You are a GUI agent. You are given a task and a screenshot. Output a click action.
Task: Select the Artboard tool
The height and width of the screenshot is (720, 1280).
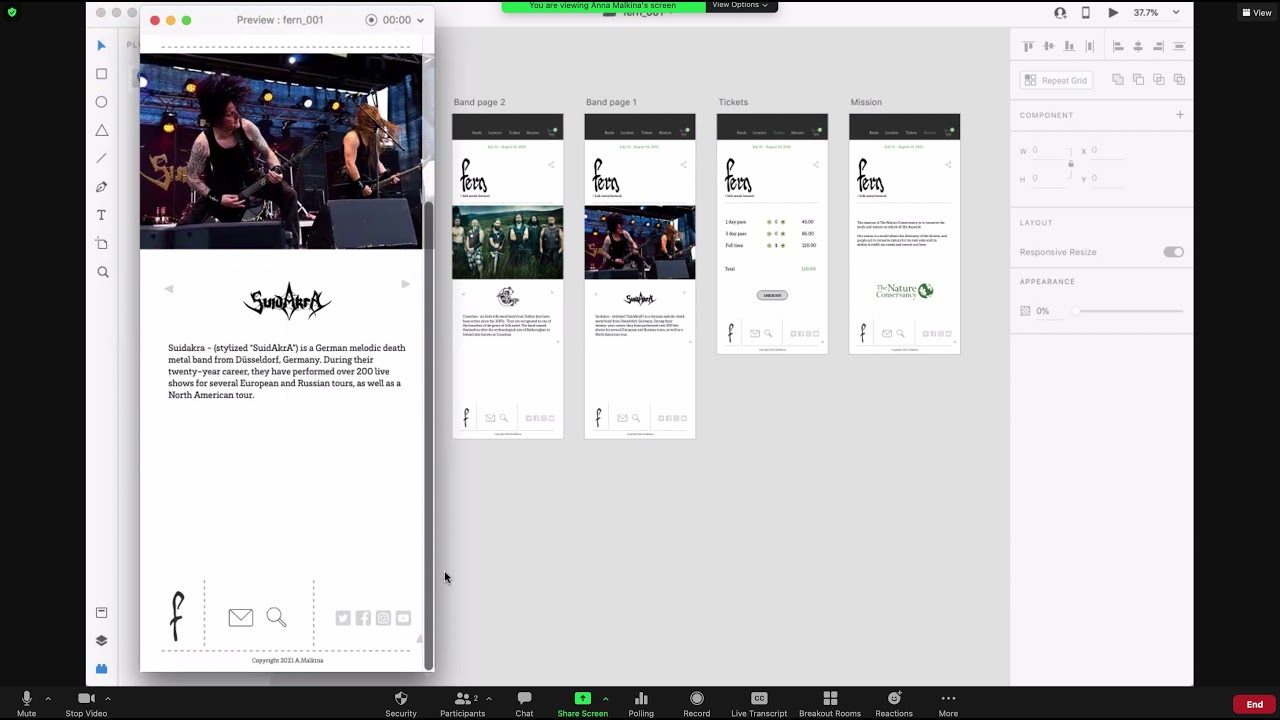(101, 243)
